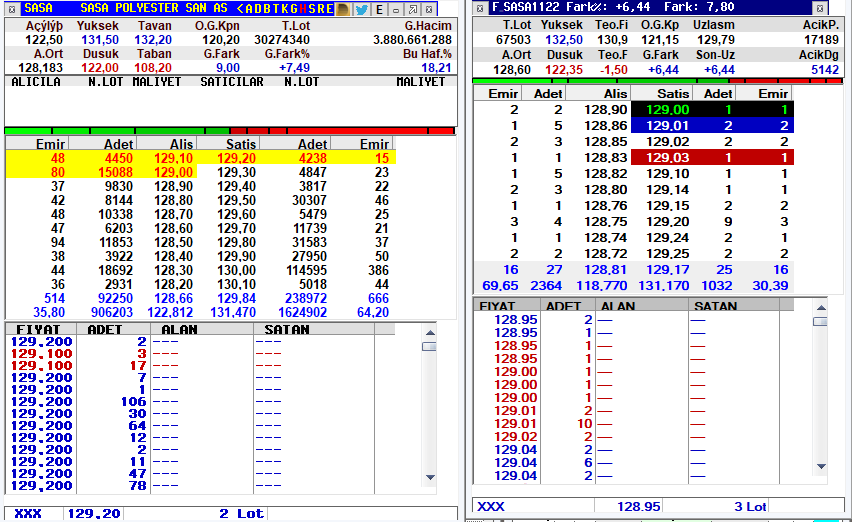The height and width of the screenshot is (522, 852).
Task: Click the 128,50 bid price in SASA depth
Action: tap(173, 242)
